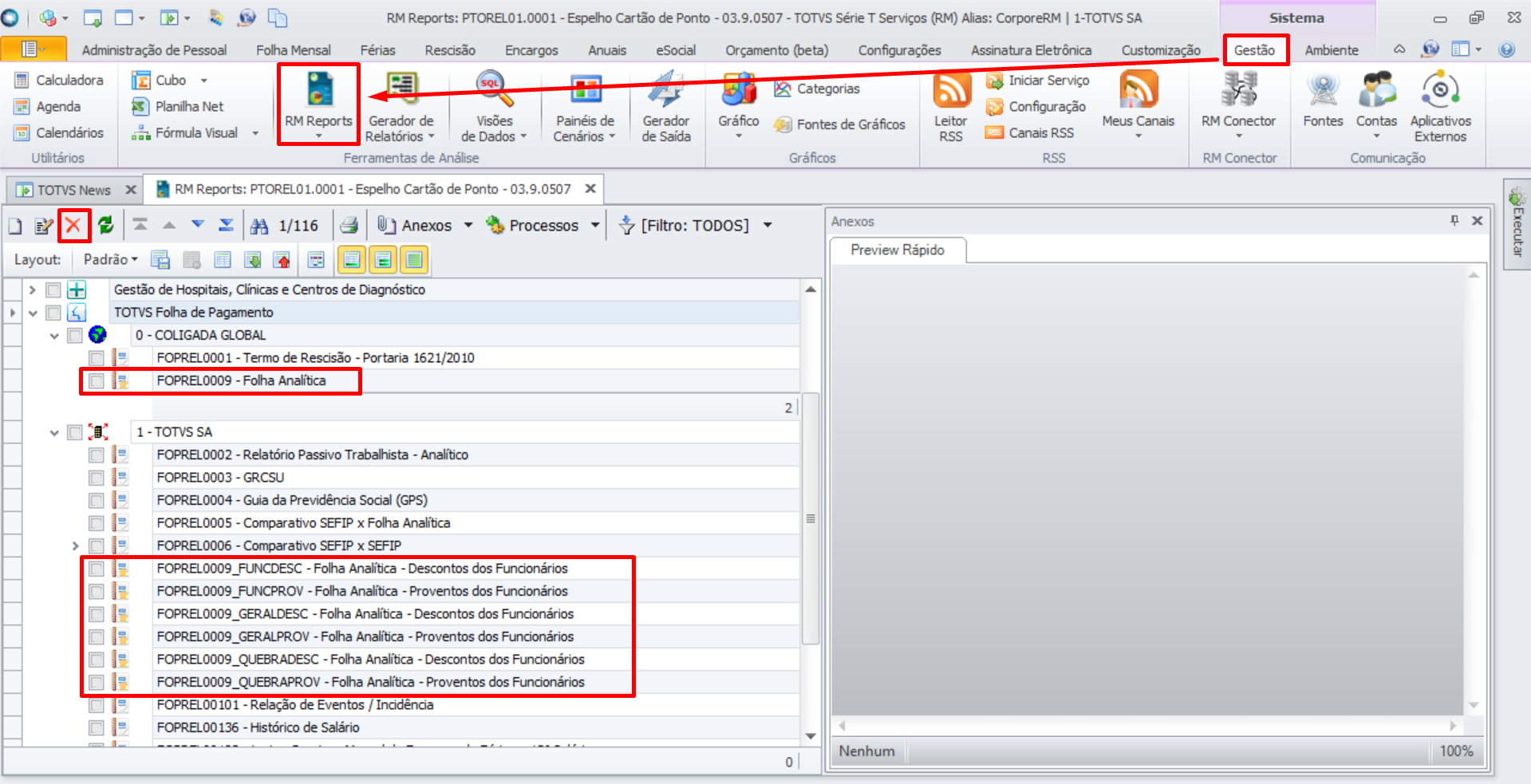Open the Processos dropdown arrow
The image size is (1531, 784).
click(595, 225)
